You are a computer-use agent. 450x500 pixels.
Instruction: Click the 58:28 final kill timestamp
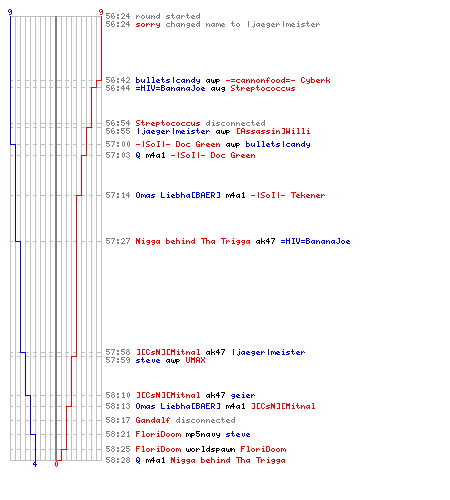pos(118,460)
